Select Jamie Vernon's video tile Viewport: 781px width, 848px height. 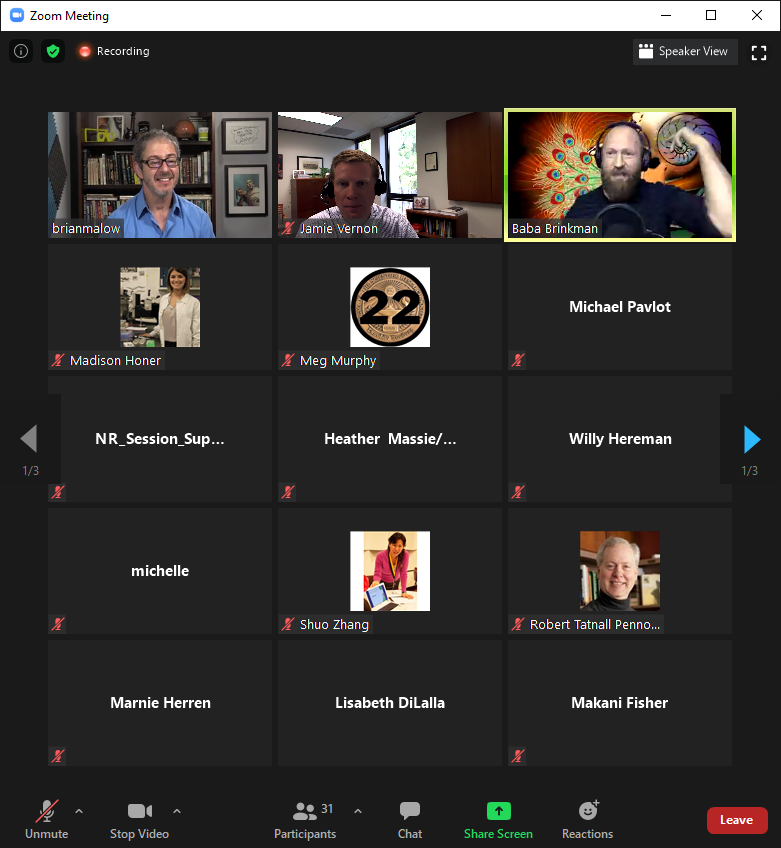coord(390,175)
